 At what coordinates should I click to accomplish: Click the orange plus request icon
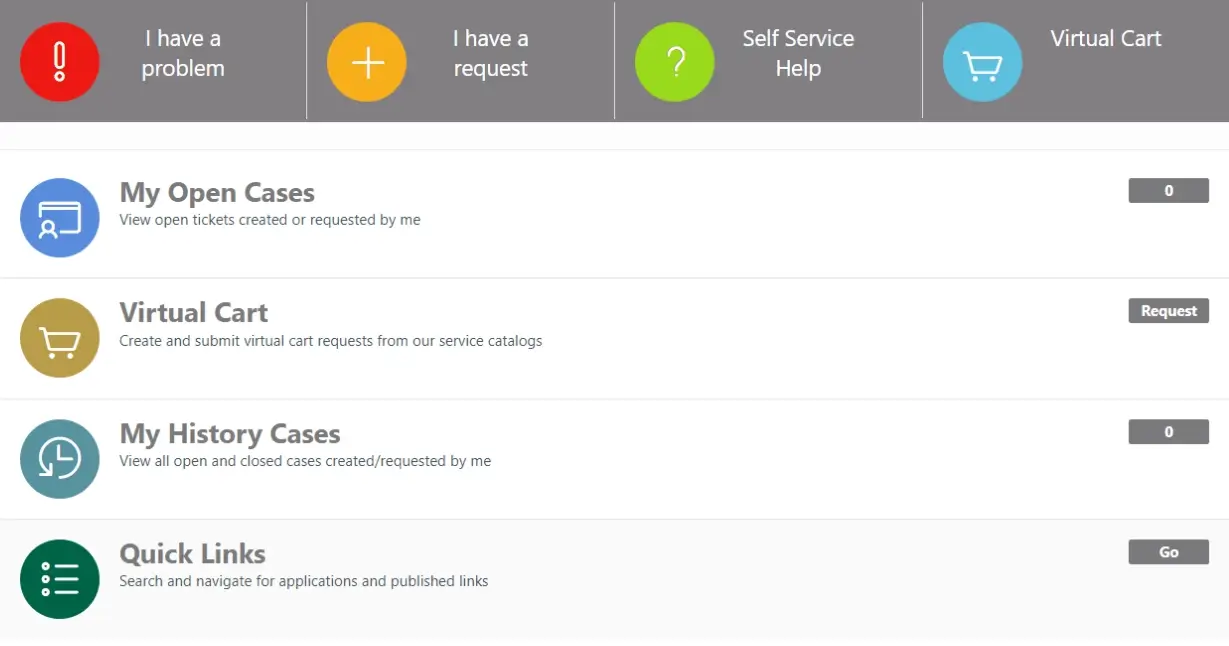pyautogui.click(x=367, y=62)
